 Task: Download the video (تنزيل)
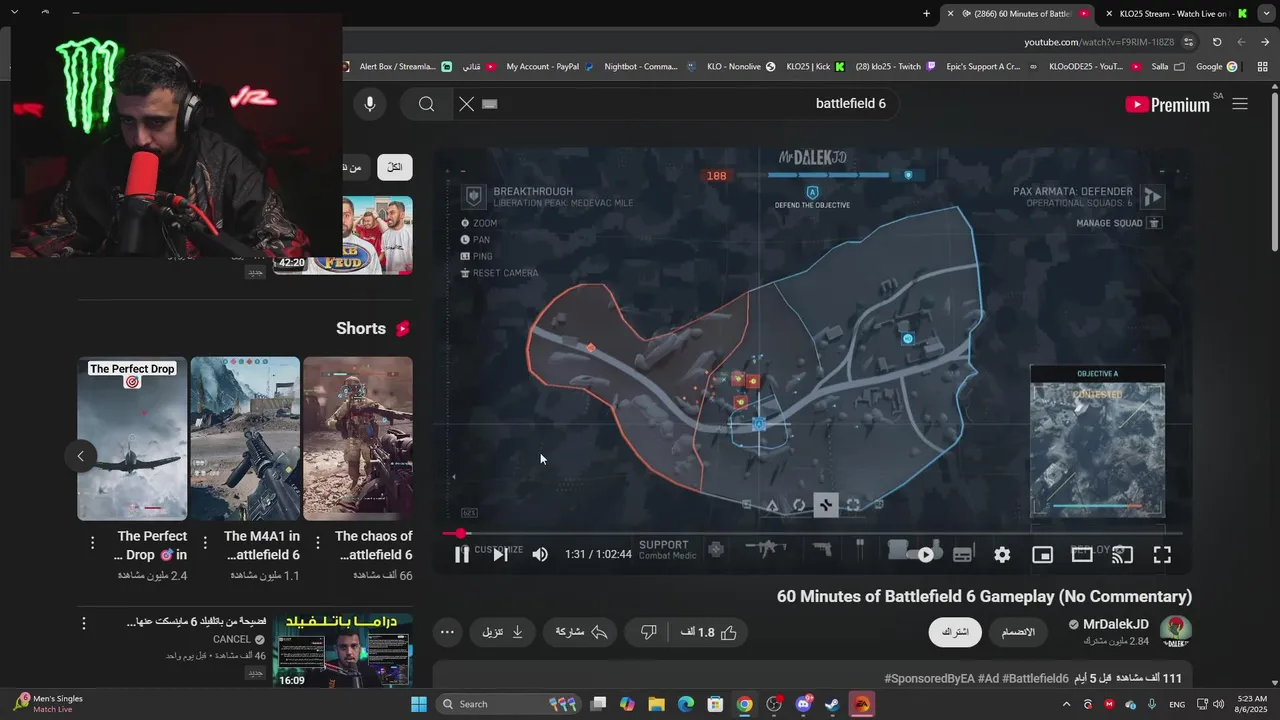tap(503, 632)
